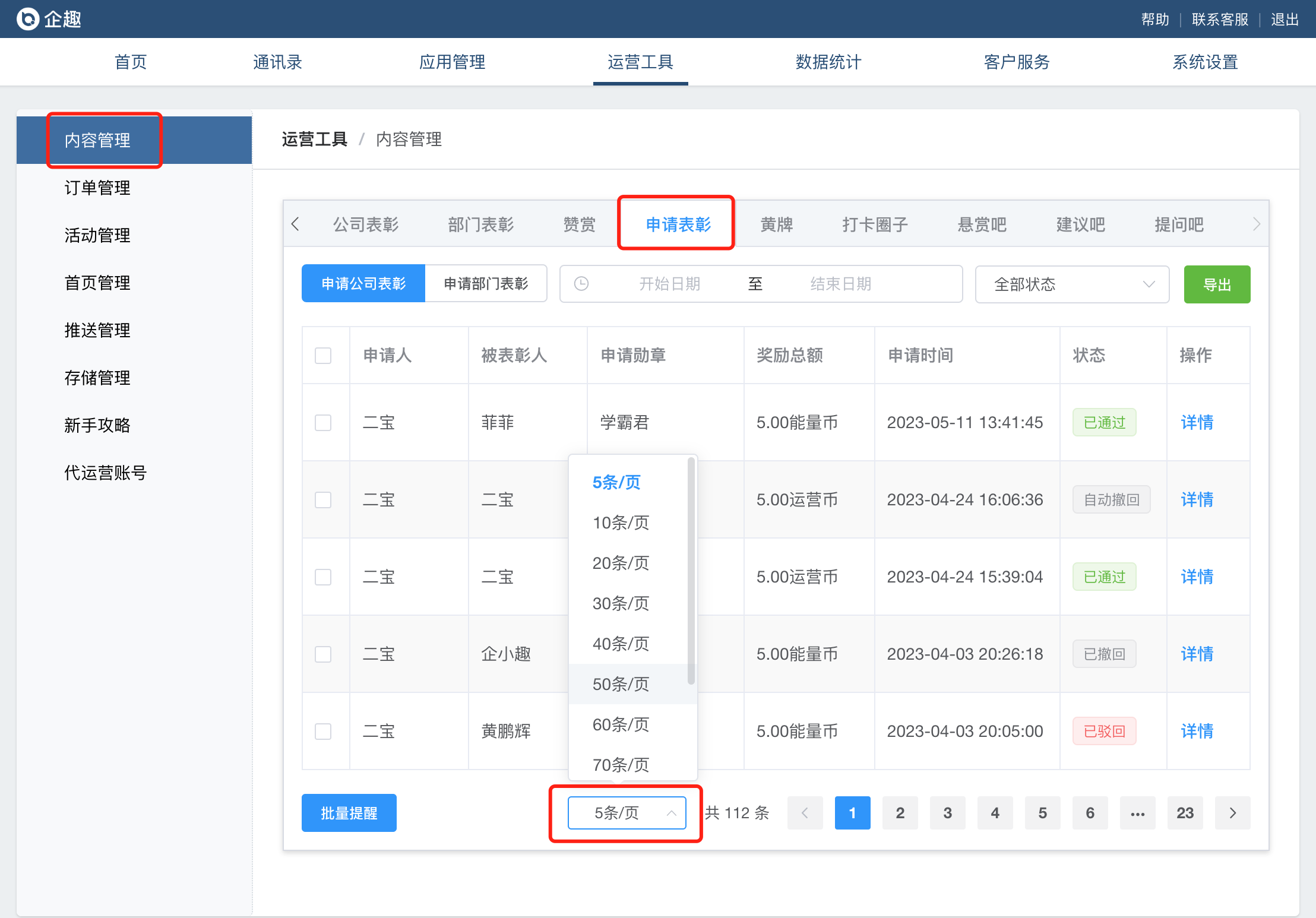Switch to the 打卡圈子 tab
This screenshot has width=1316, height=918.
point(875,224)
